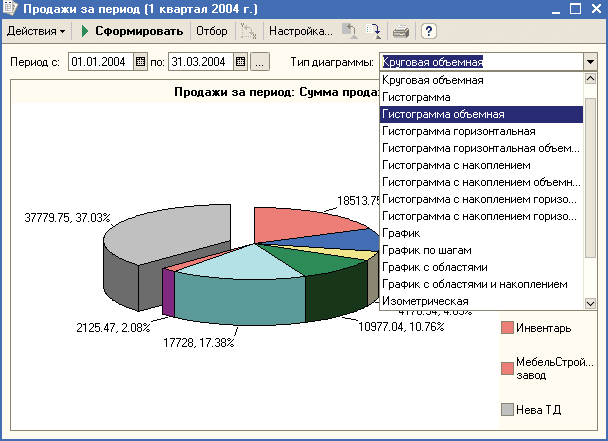Collapse the Тип диаграммы dropdown arrow
608x441 pixels.
click(590, 62)
